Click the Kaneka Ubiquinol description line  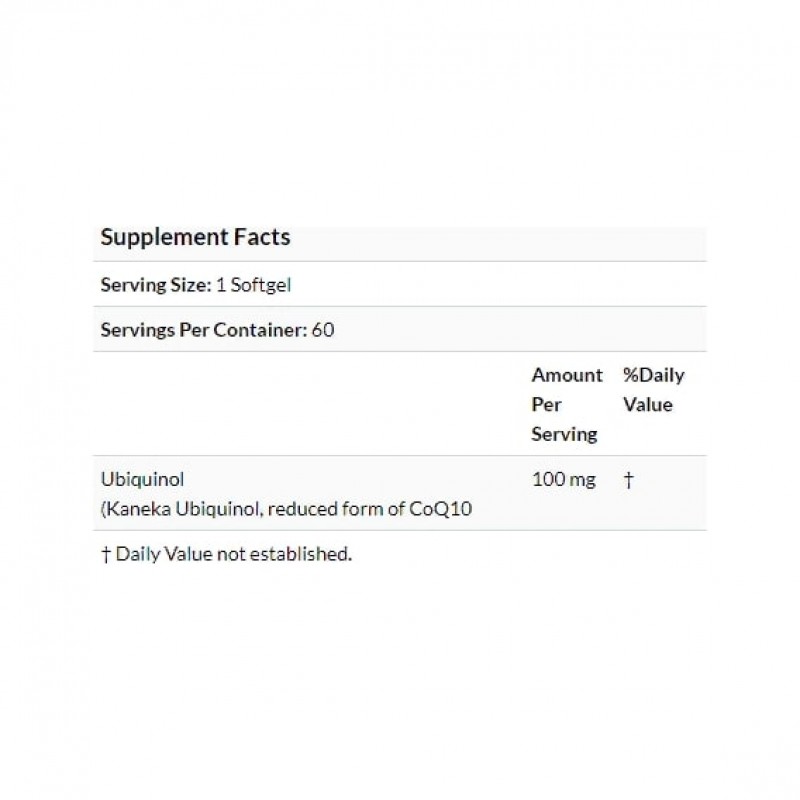point(286,509)
